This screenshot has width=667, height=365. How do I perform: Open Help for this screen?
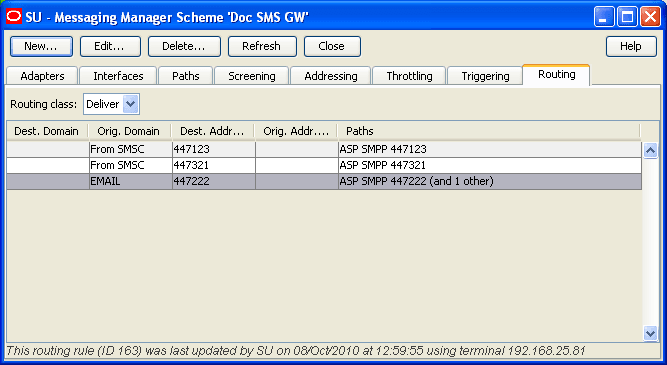[x=631, y=46]
